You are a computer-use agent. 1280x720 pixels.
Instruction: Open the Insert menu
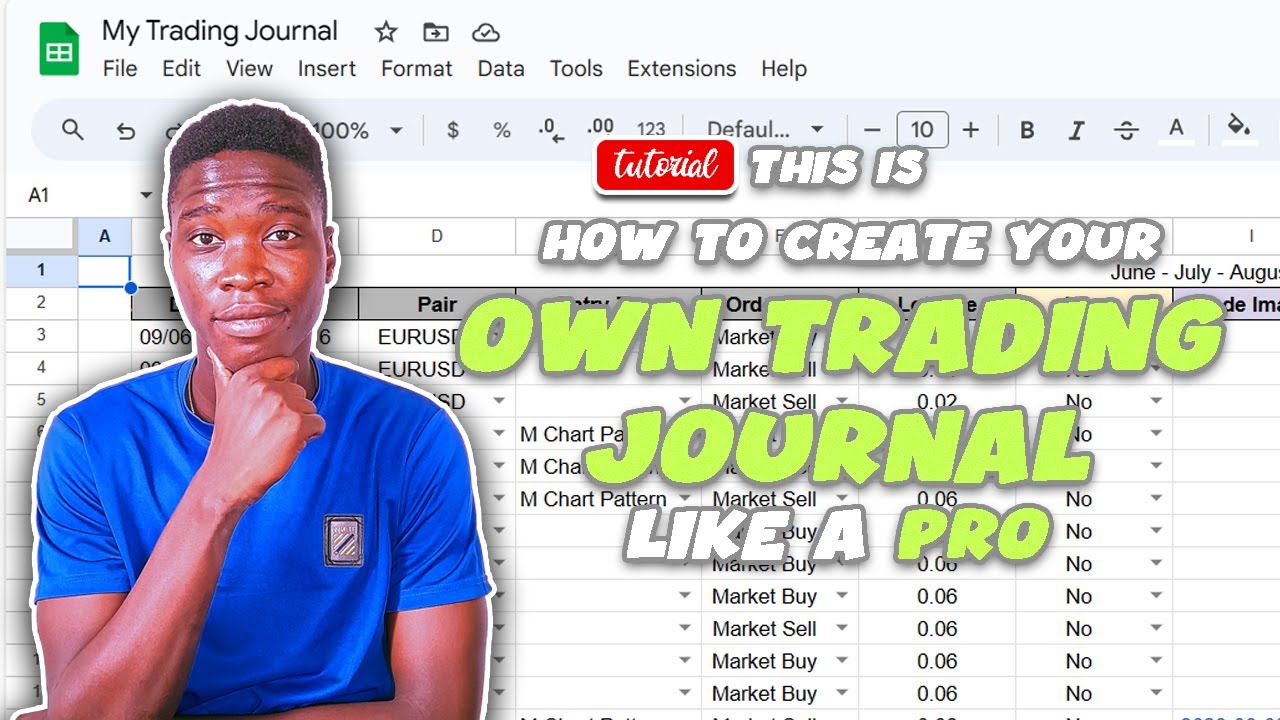pos(327,69)
